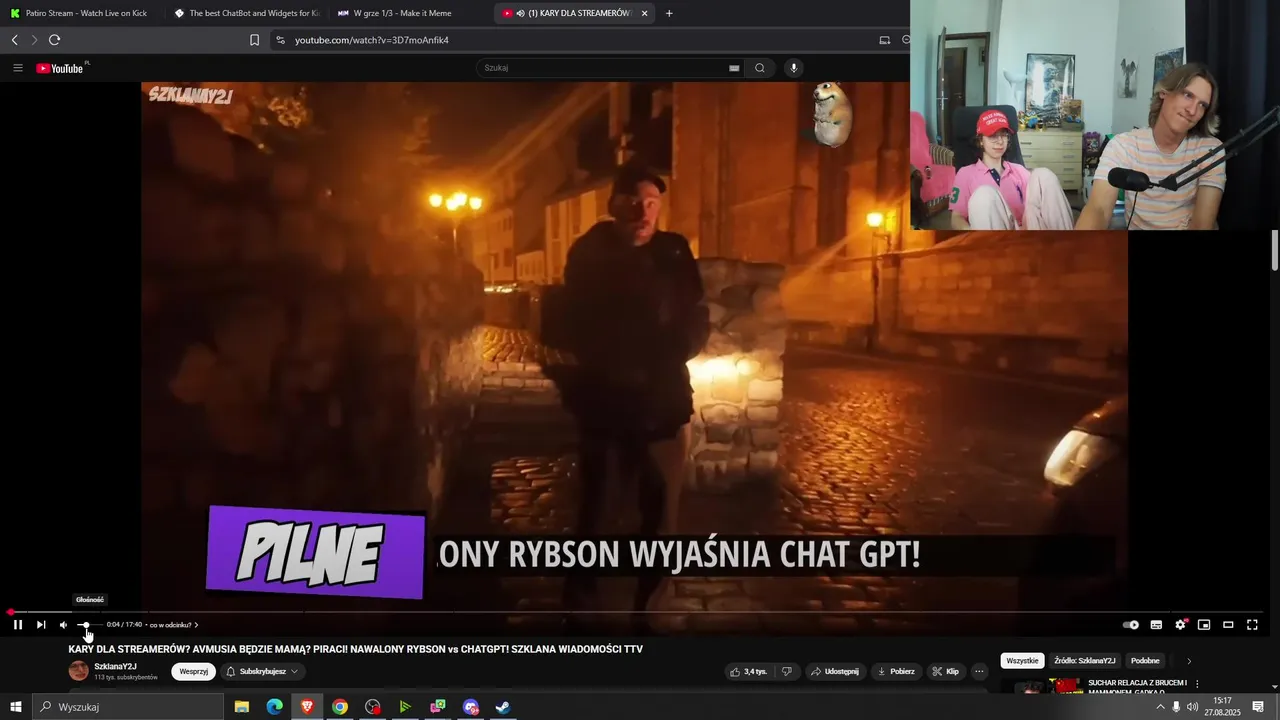Open options for SUCHAR RELACJA video
This screenshot has width=1280, height=720.
1197,684
